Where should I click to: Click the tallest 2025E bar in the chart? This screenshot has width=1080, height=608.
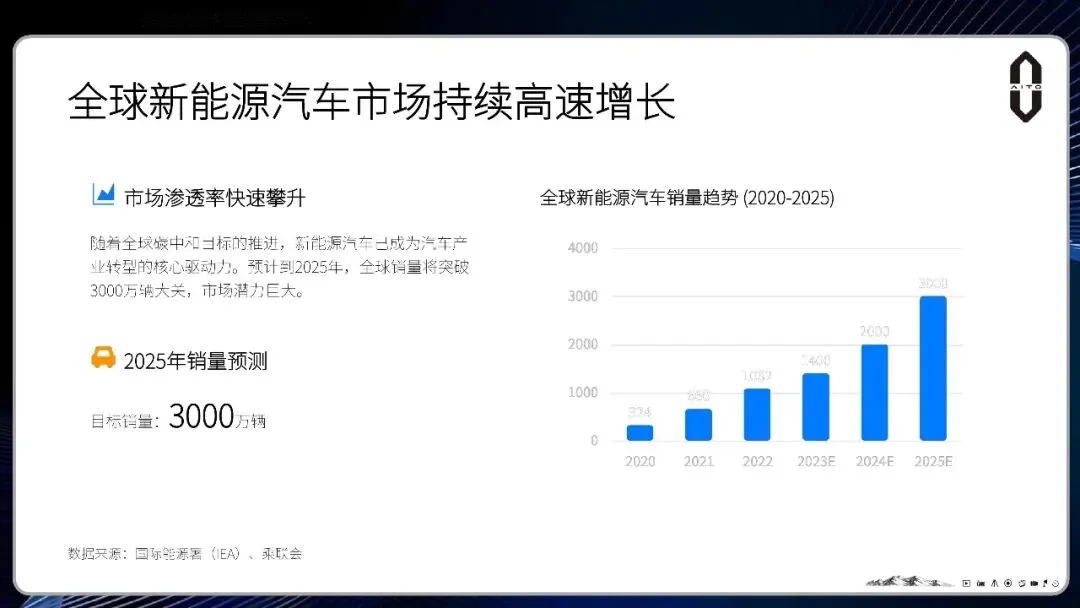tap(933, 370)
